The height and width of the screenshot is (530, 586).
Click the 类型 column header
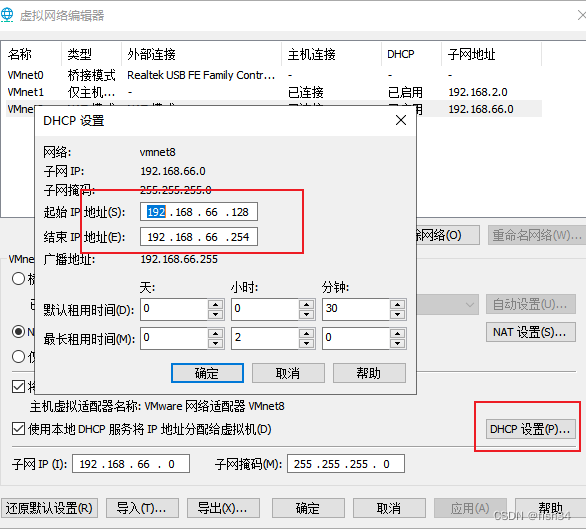pos(91,54)
